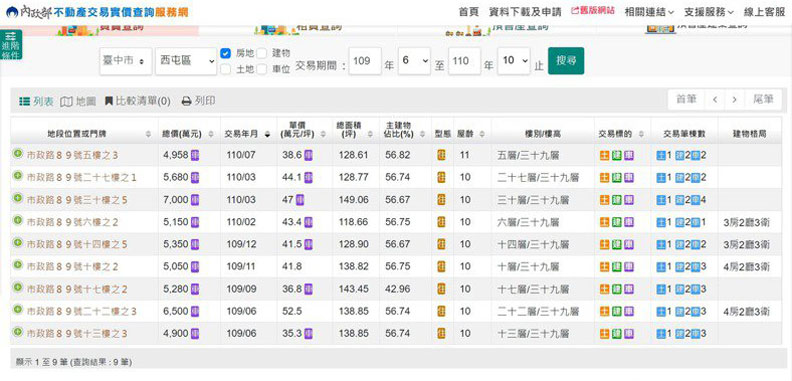Expand row 市政路89號十四樓之5 green plus icon
Screen dimensions: 792x381
tap(18, 243)
